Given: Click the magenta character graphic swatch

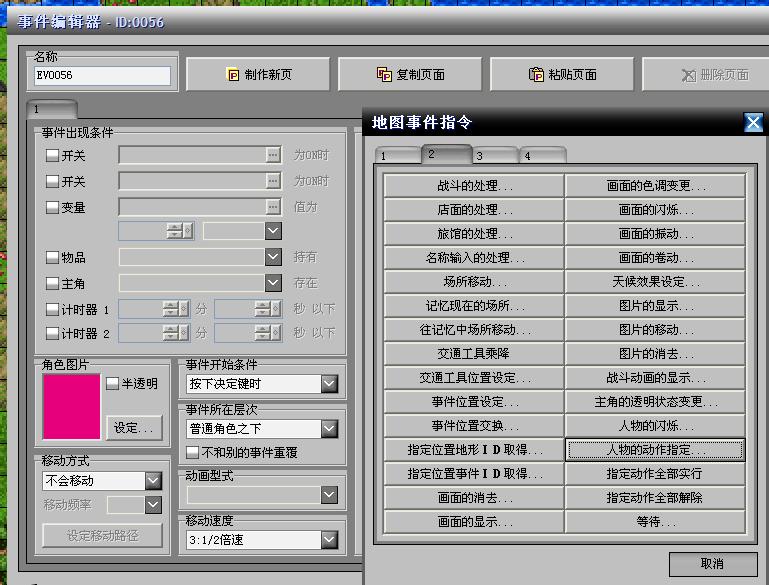Looking at the screenshot, I should coord(71,407).
